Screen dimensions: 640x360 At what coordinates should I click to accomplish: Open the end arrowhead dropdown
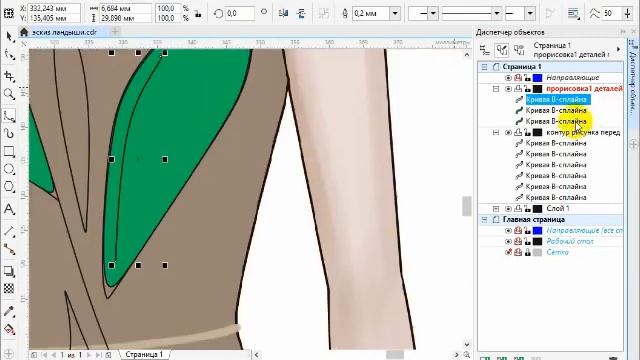(530, 13)
